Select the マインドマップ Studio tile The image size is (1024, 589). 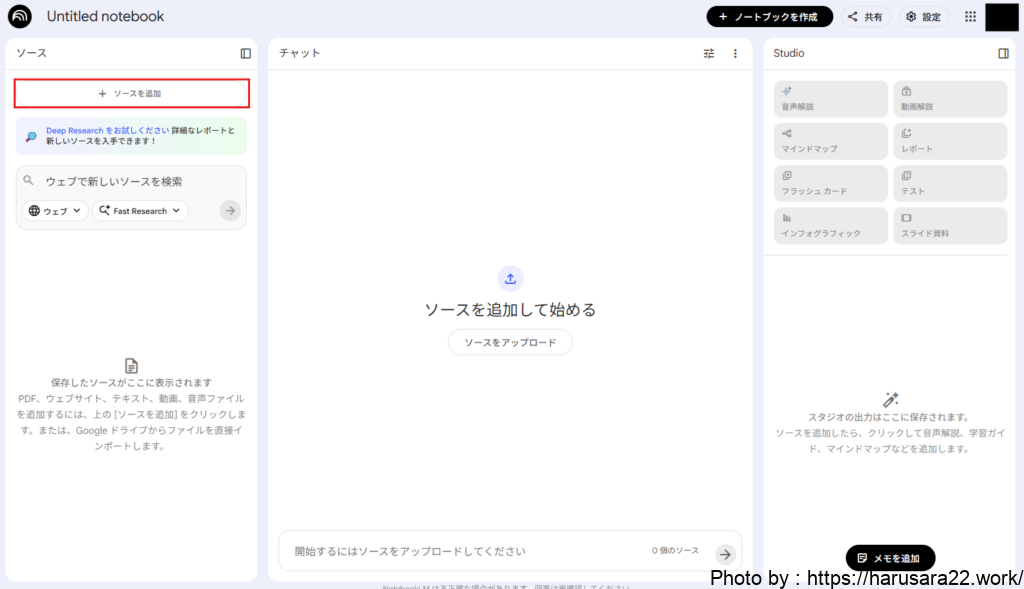(830, 141)
